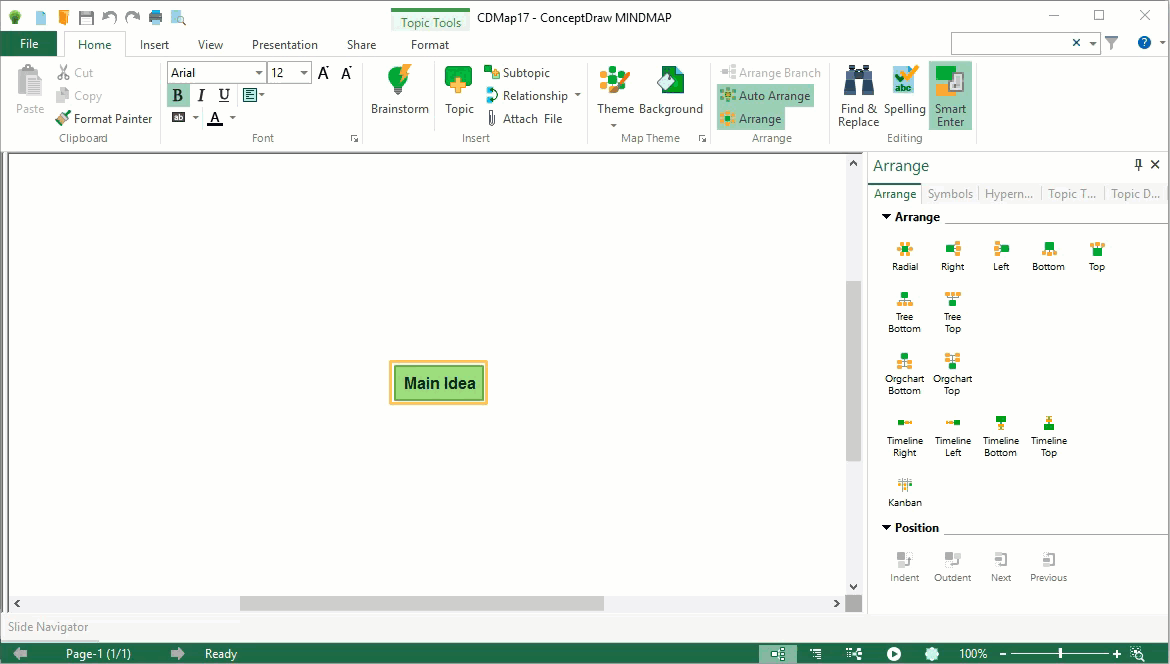Toggle Underline formatting
Screen dimensions: 1170x664
tap(224, 95)
